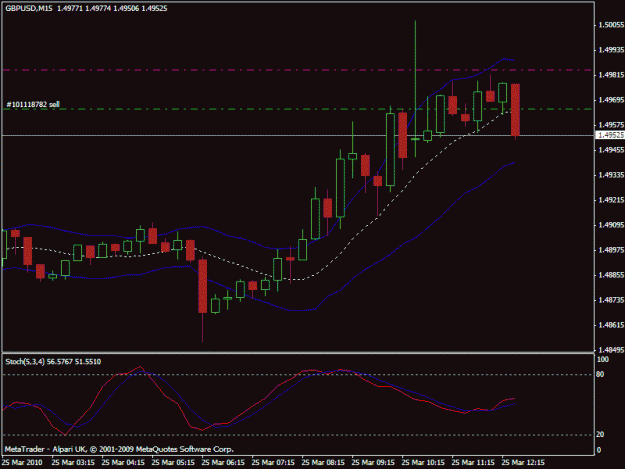Click the 1.49455 price axis label
Image resolution: width=625 pixels, height=469 pixels.
point(611,150)
